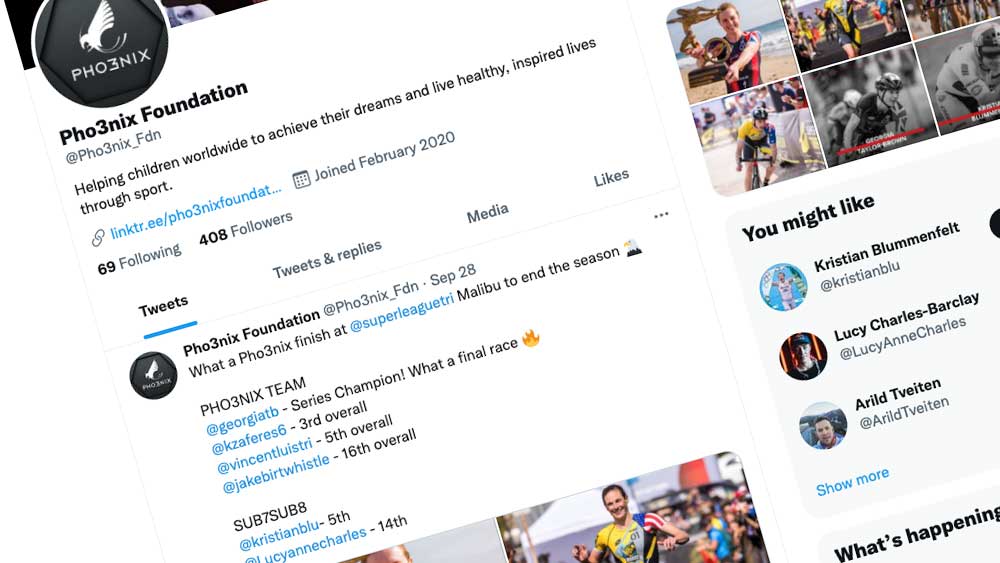This screenshot has height=563, width=1000.
Task: Click the link chain icon beside linktr.ee
Action: point(98,238)
